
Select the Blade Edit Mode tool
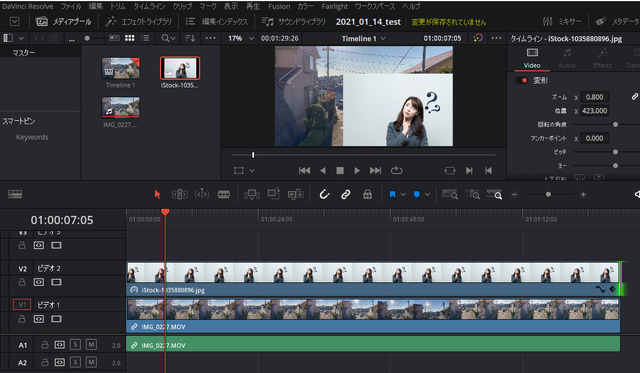coord(224,195)
